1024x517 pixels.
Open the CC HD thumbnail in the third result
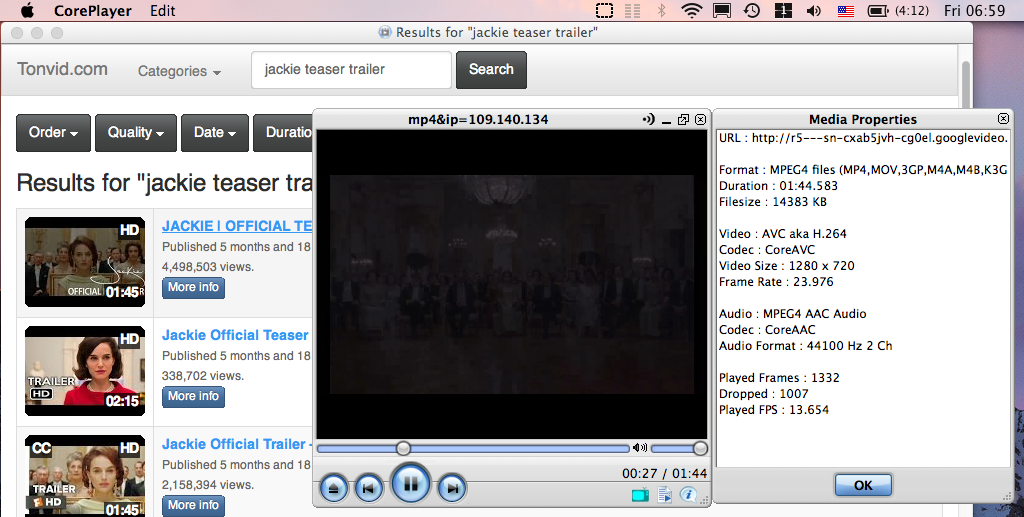(85, 476)
